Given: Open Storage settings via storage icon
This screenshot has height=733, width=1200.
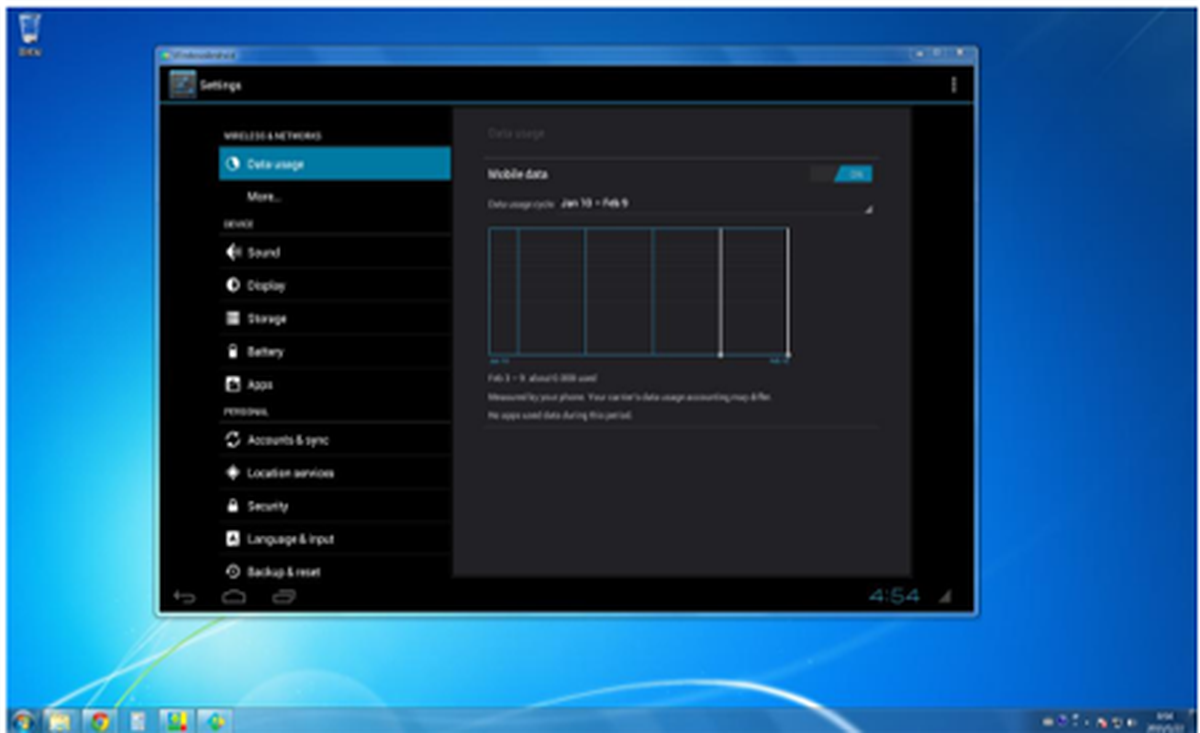Looking at the screenshot, I should (232, 319).
